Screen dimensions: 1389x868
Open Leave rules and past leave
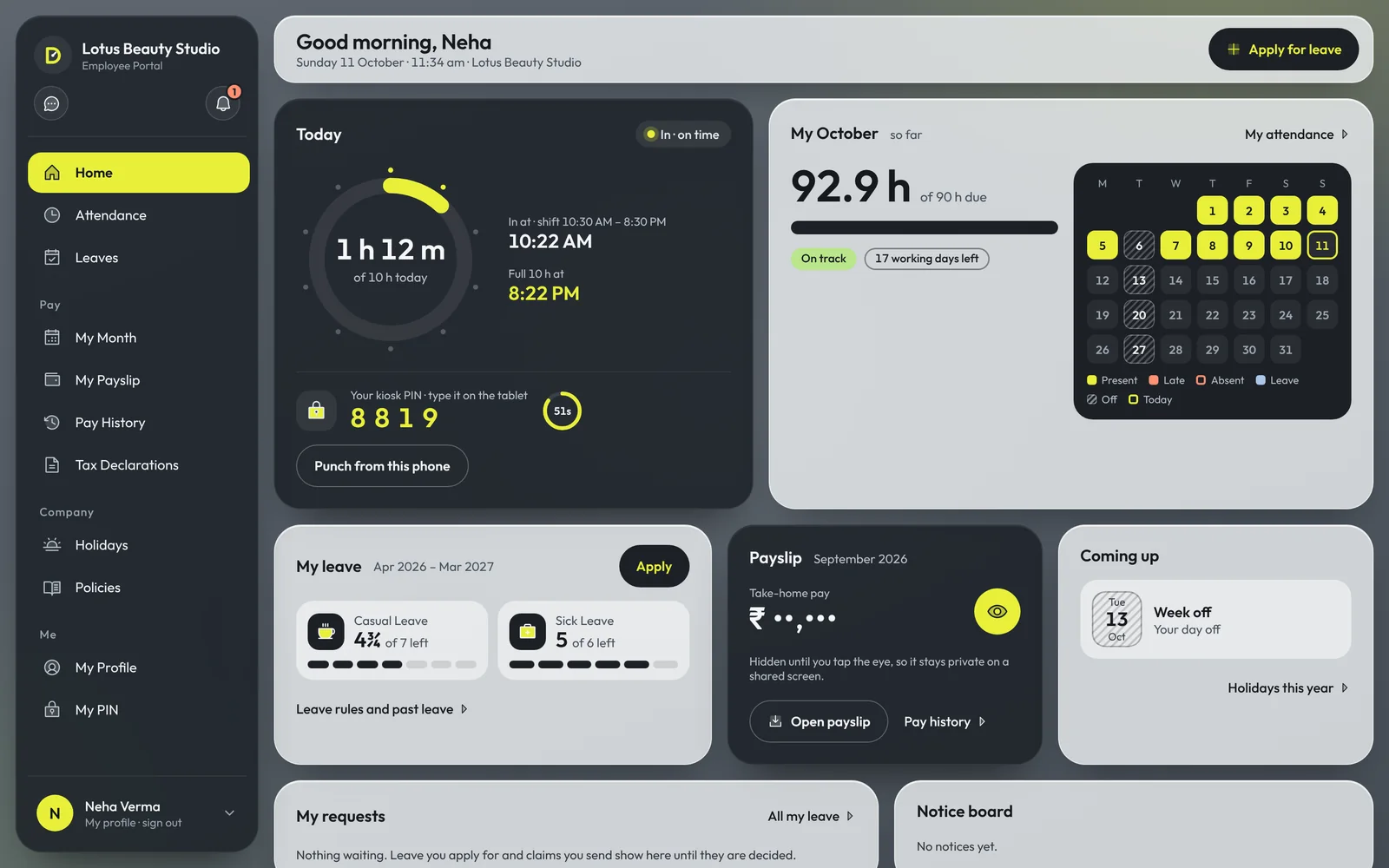tap(382, 709)
